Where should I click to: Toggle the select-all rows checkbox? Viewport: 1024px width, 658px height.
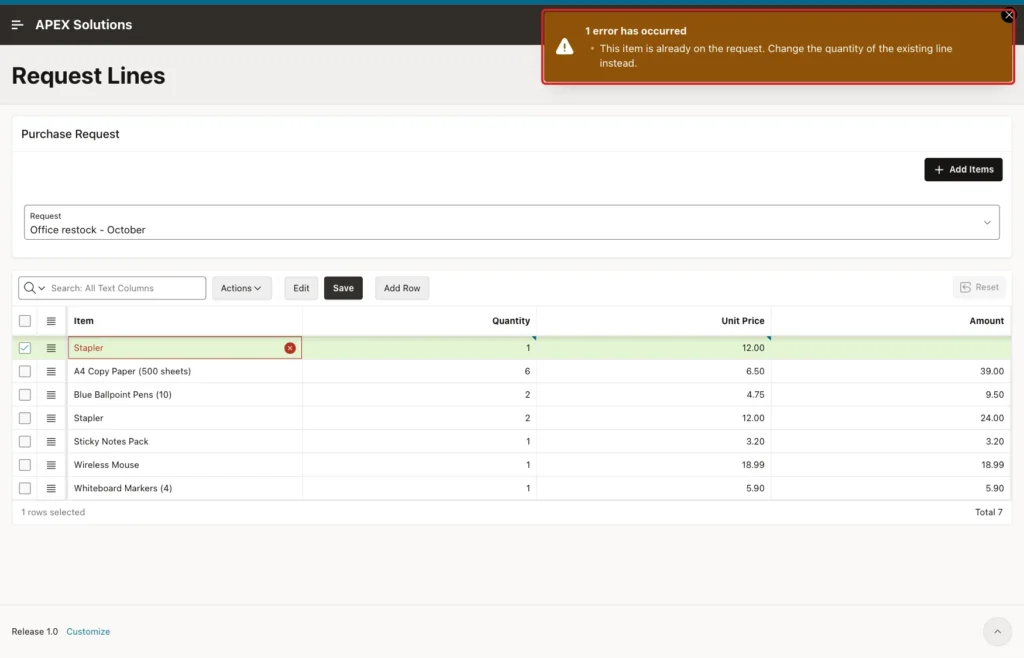click(x=25, y=321)
